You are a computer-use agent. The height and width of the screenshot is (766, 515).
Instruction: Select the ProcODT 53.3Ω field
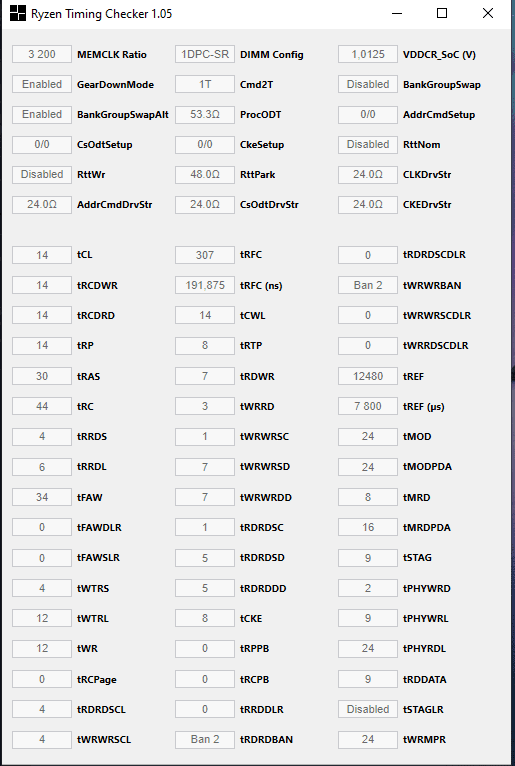[x=205, y=114]
